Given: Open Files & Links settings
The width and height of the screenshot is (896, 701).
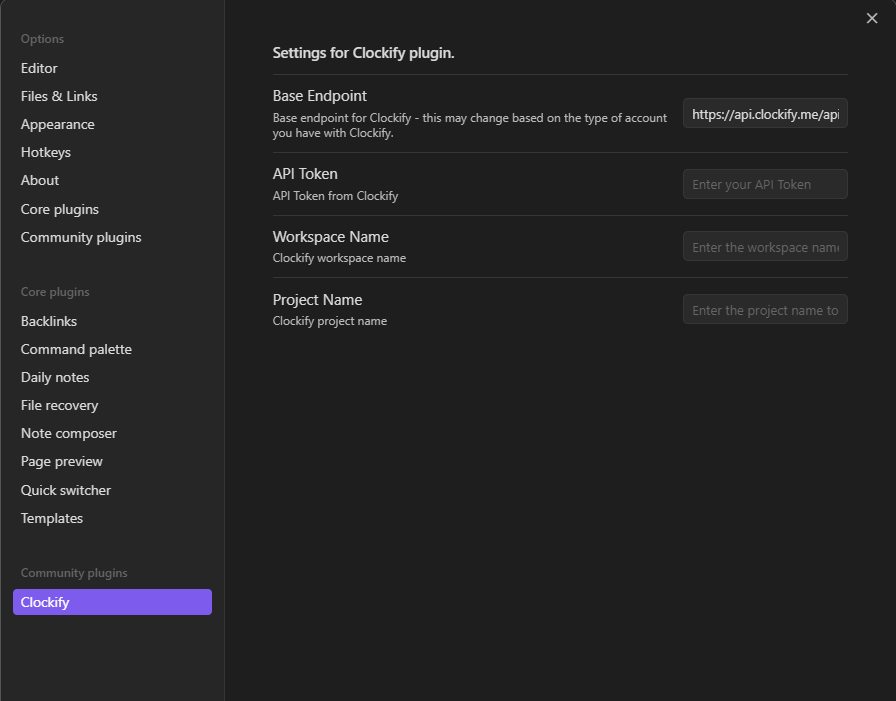Looking at the screenshot, I should click(59, 96).
